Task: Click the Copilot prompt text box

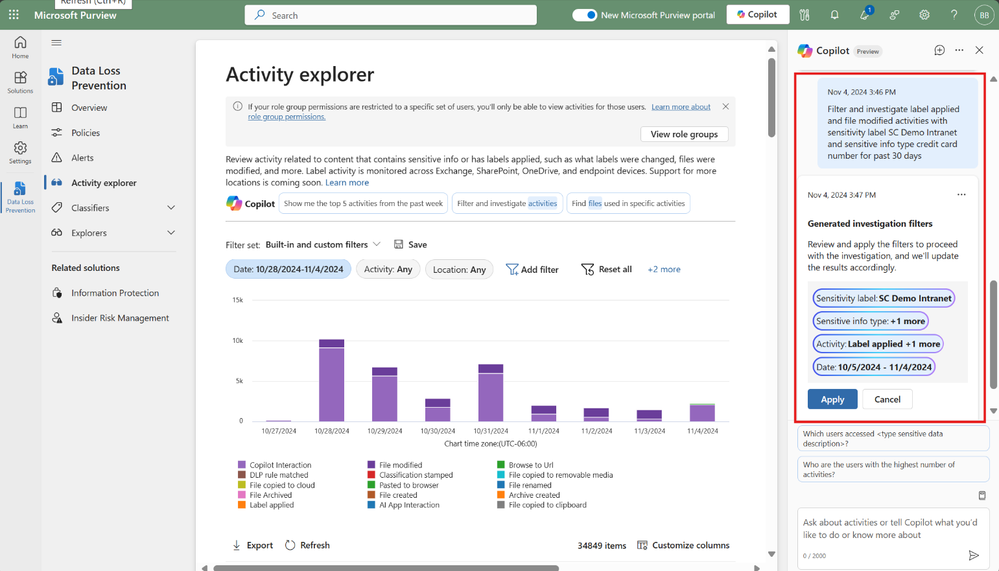Action: [892, 528]
